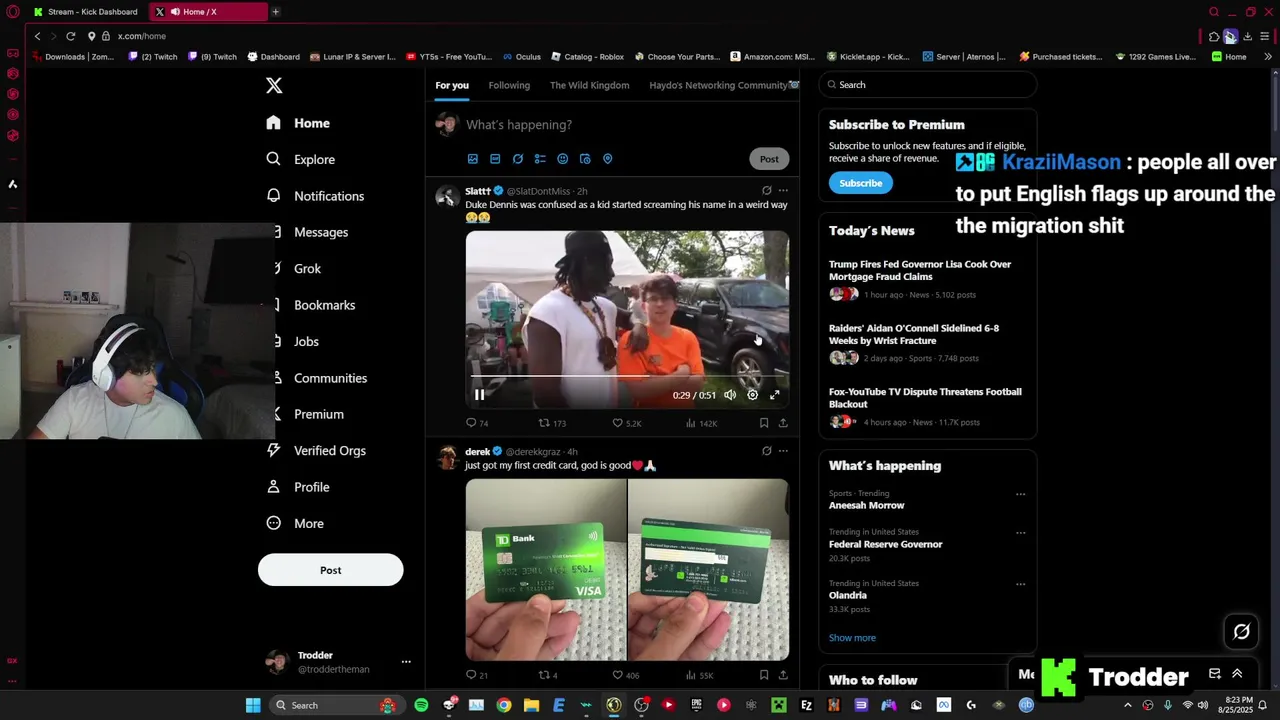Open Fox-YouTube TV Dispute news story

point(925,406)
